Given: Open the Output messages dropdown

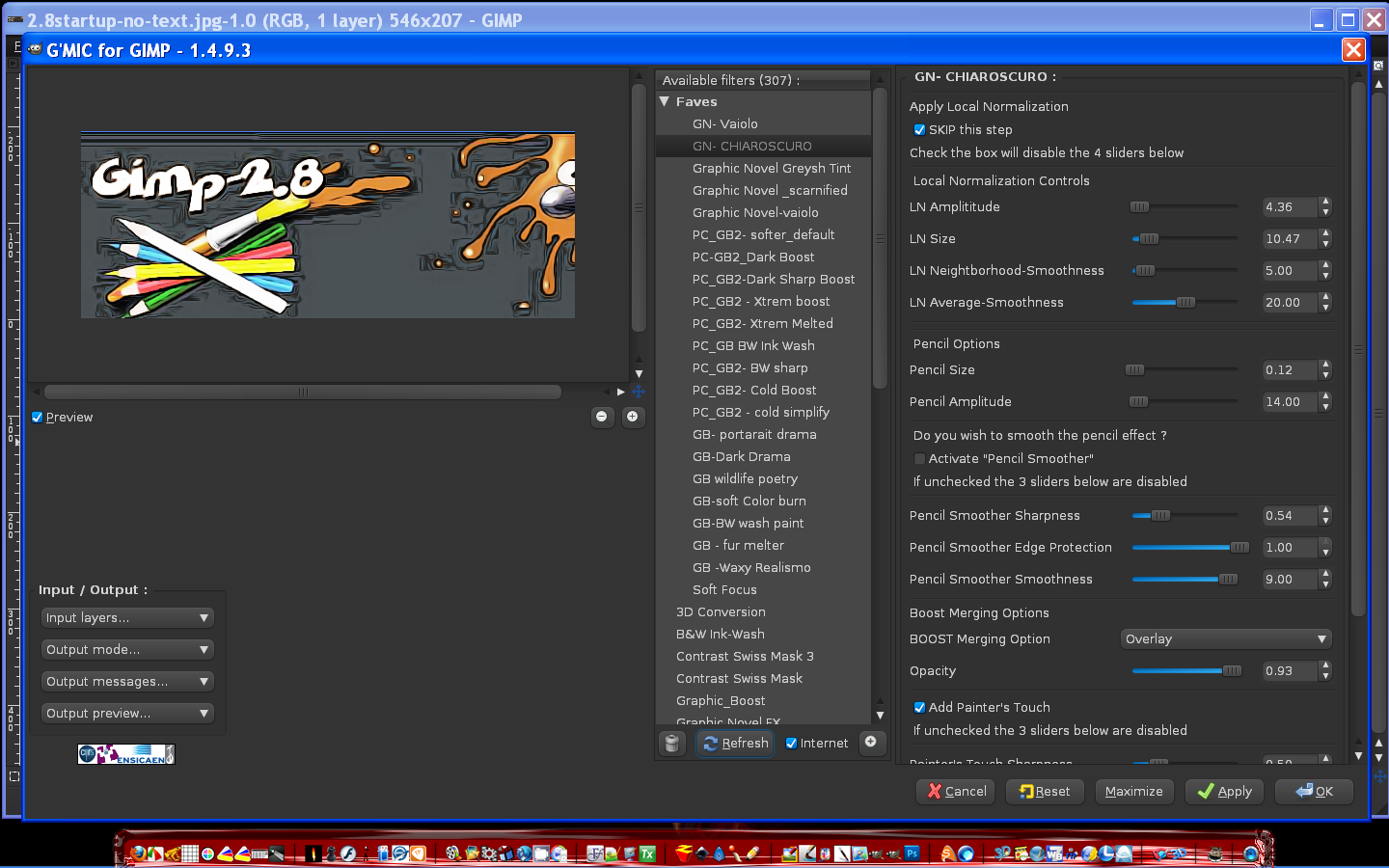Looking at the screenshot, I should point(127,682).
